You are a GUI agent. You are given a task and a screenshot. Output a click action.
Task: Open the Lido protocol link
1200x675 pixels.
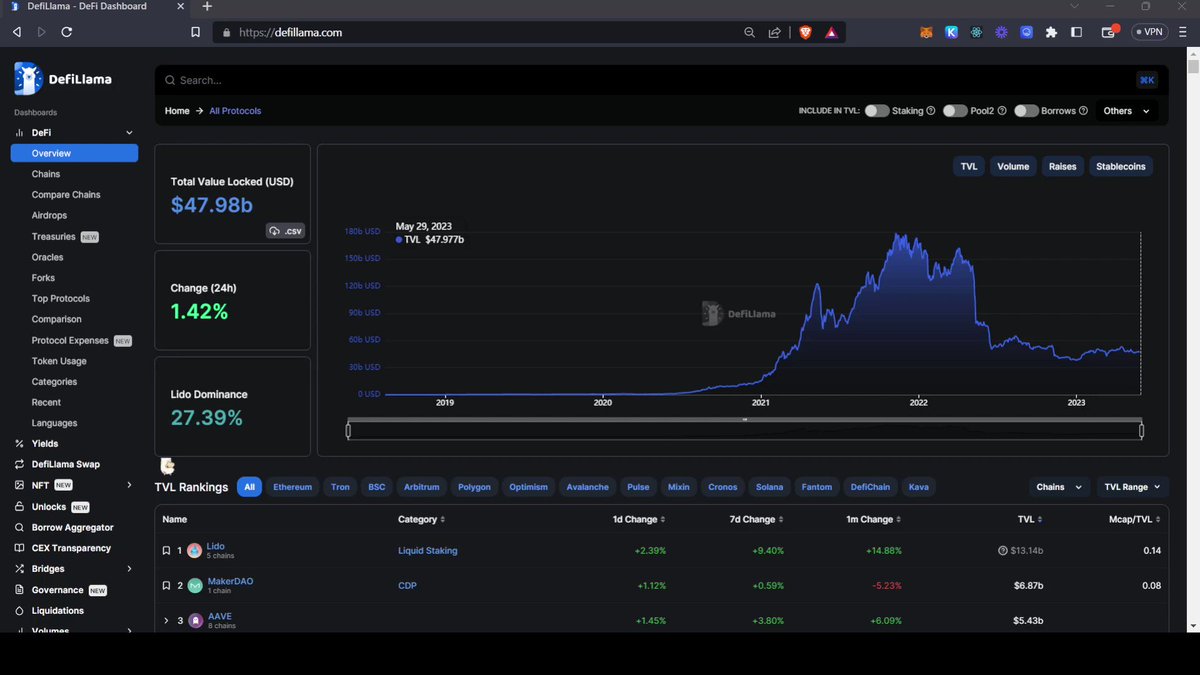215,547
